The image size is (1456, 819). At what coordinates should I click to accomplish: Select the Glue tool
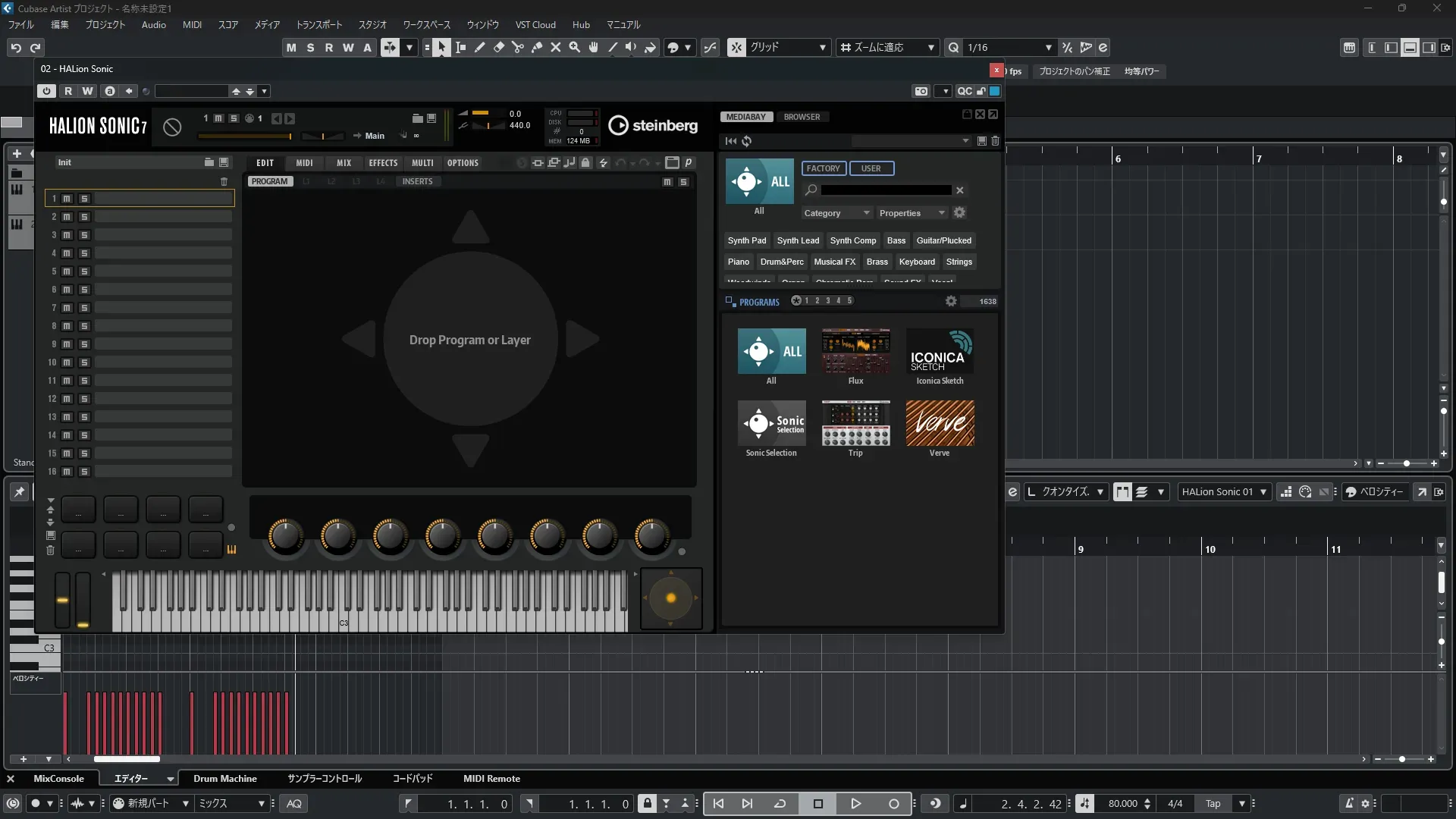click(x=537, y=47)
